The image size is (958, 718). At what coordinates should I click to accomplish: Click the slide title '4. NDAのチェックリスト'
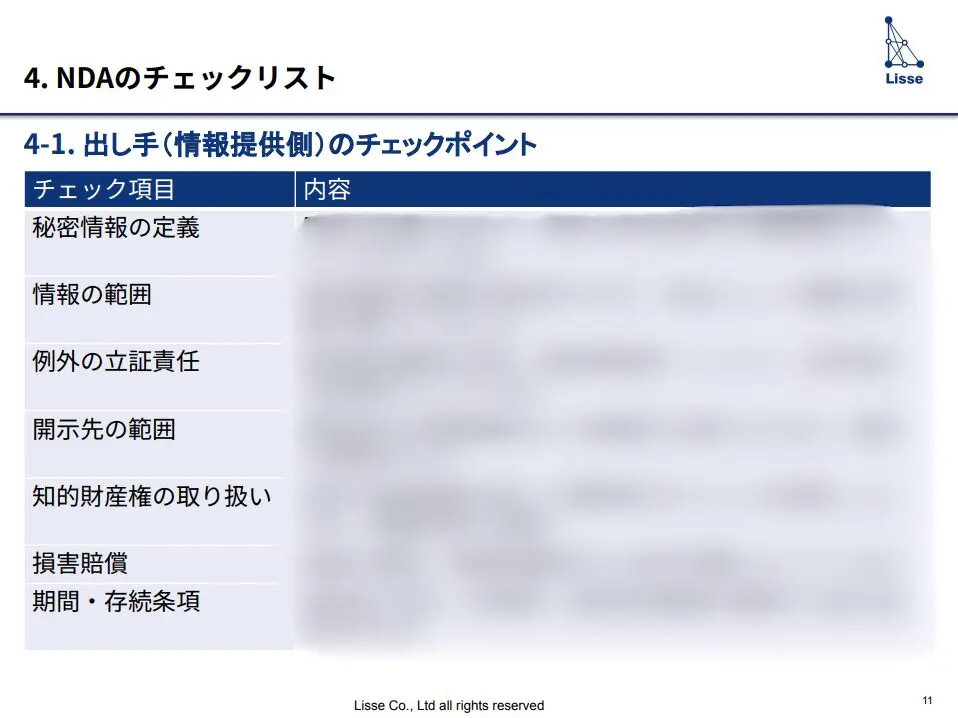tap(180, 78)
